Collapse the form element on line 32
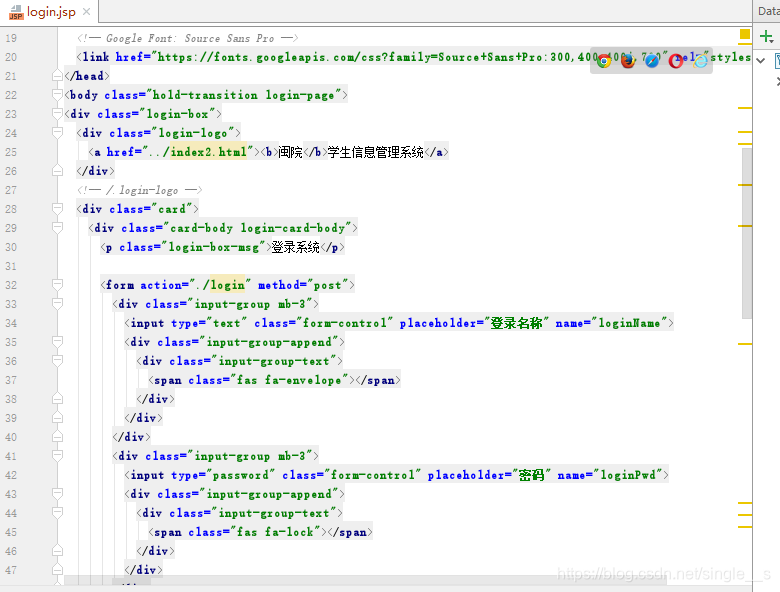This screenshot has width=780, height=592. point(57,285)
